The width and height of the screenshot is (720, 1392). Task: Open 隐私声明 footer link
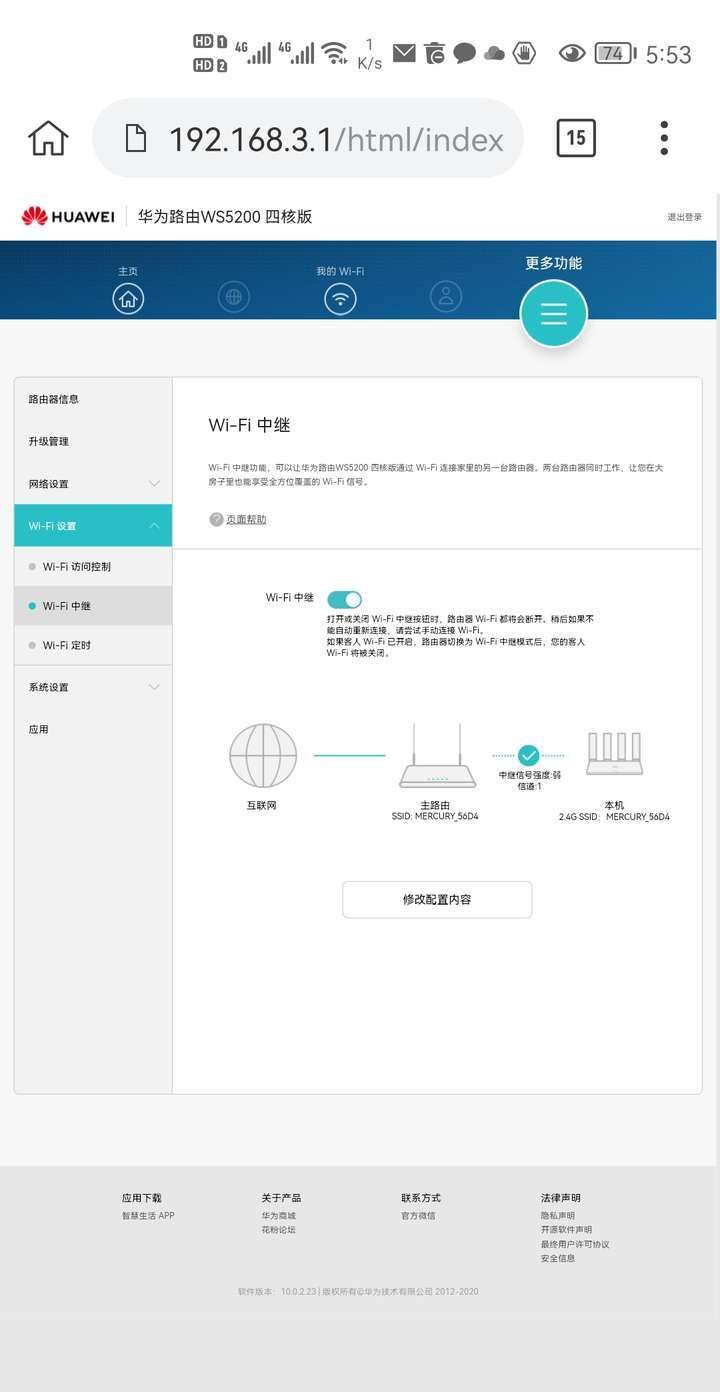(558, 1216)
